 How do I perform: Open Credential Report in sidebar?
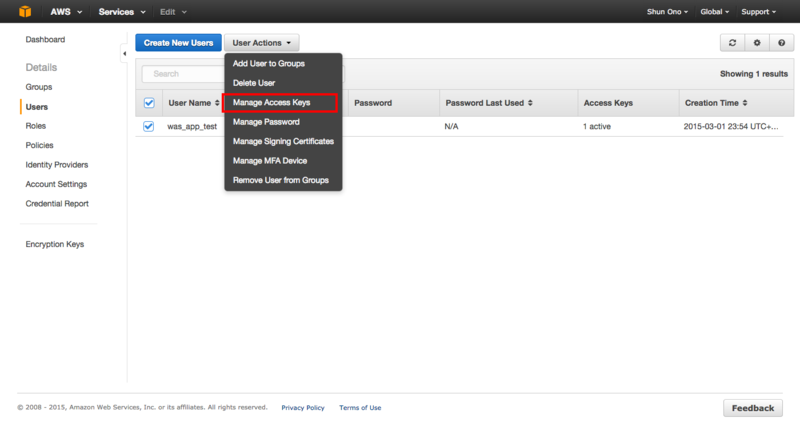[57, 204]
